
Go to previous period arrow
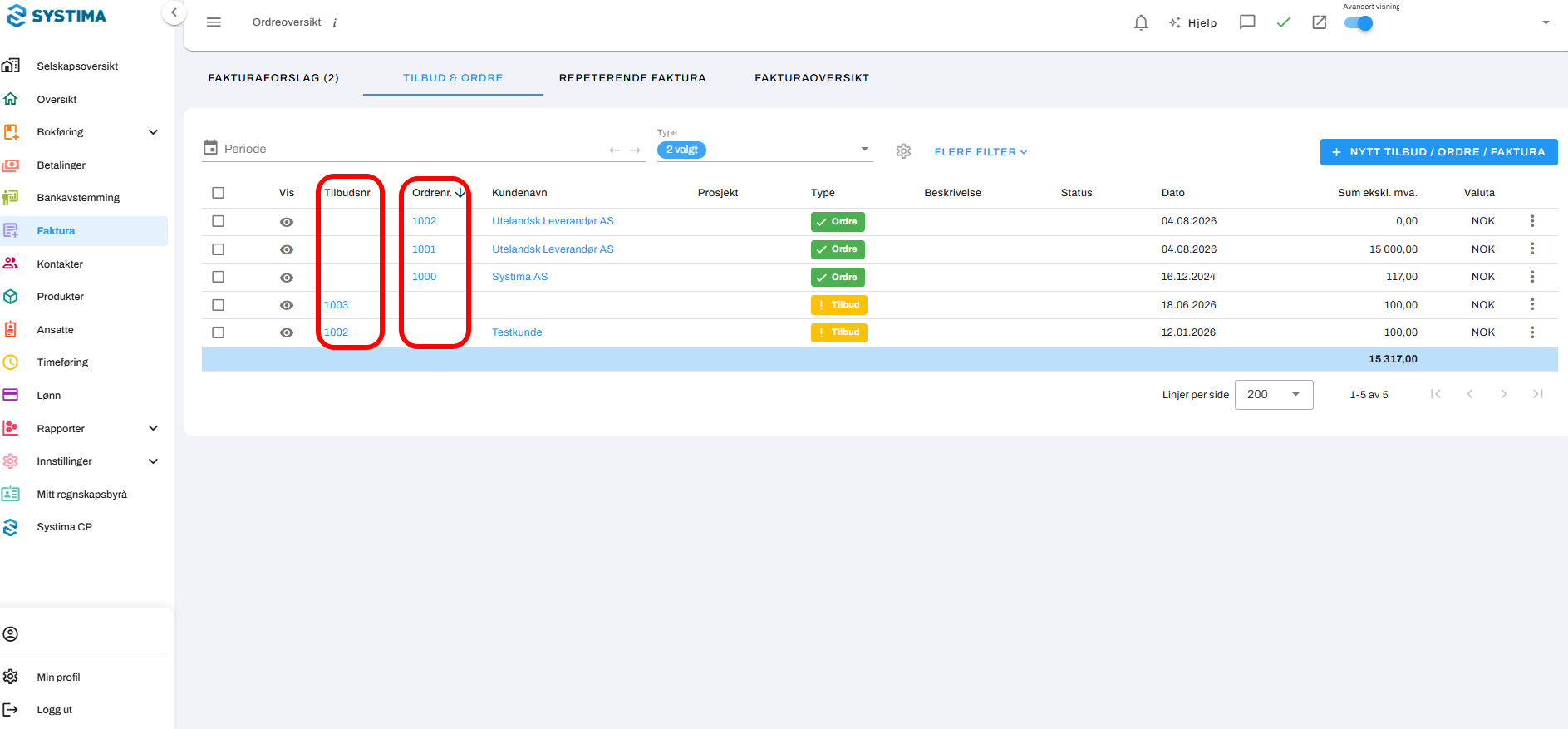(614, 150)
